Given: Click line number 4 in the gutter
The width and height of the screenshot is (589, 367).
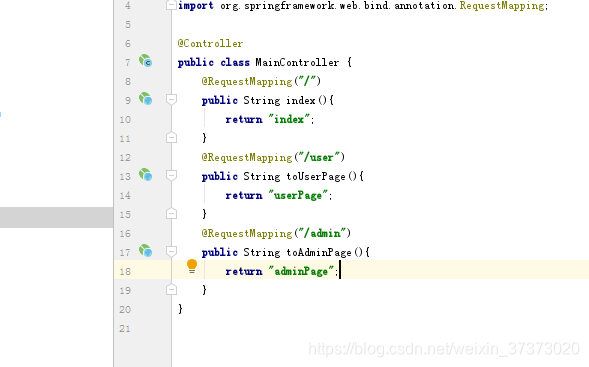Looking at the screenshot, I should [128, 6].
